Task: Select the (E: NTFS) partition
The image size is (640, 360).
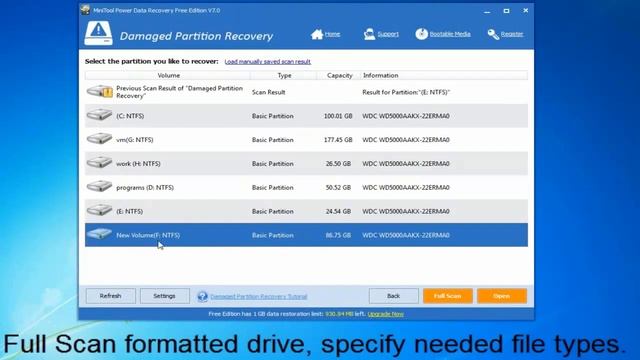Action: [306, 211]
